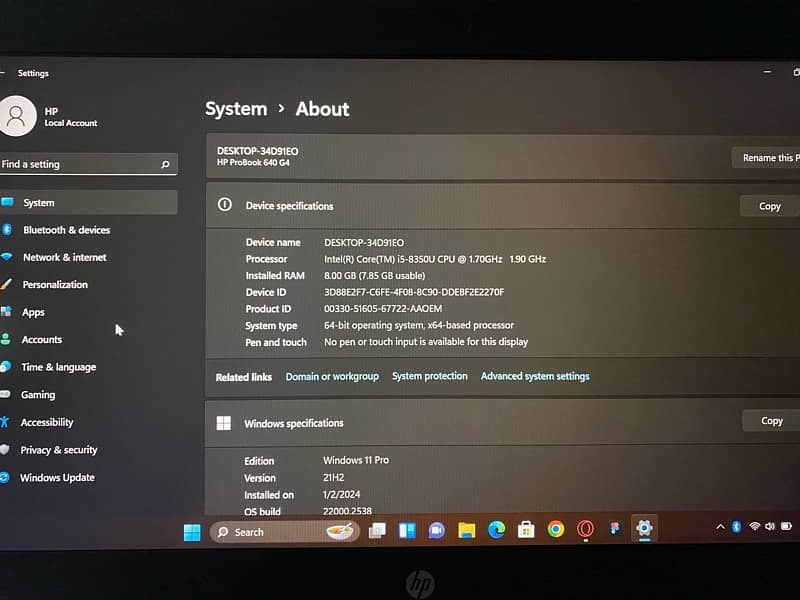Click the Rename this PC button

pyautogui.click(x=768, y=158)
